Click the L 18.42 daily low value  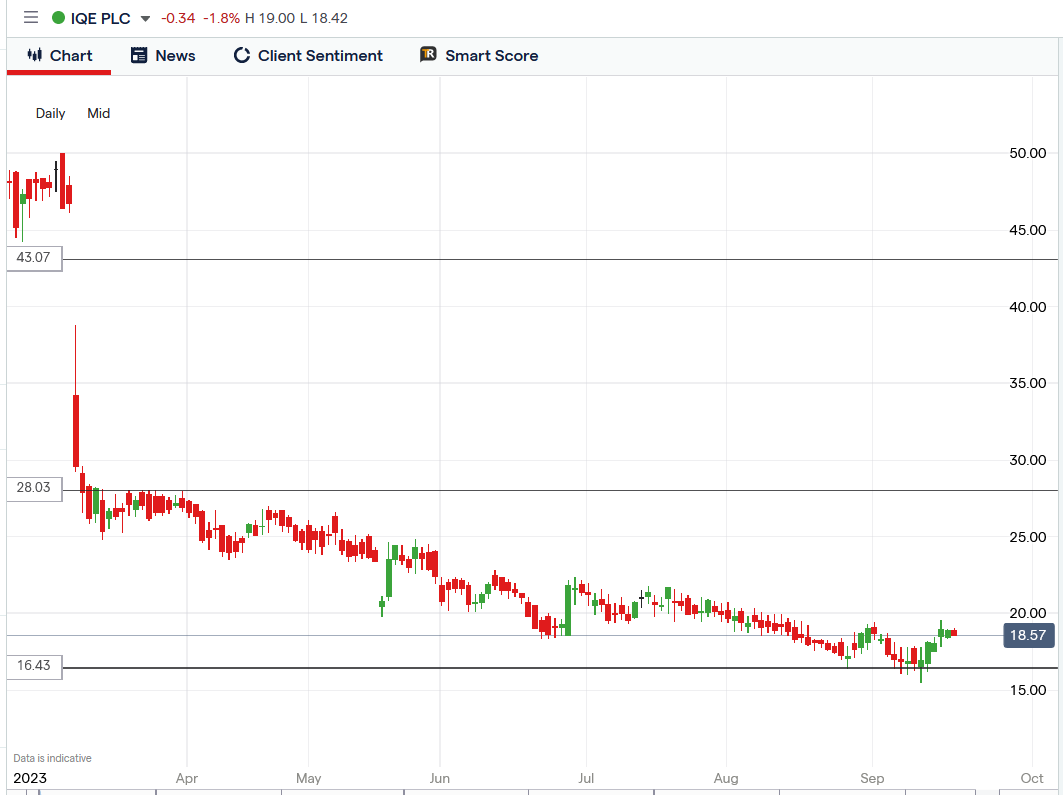(324, 18)
